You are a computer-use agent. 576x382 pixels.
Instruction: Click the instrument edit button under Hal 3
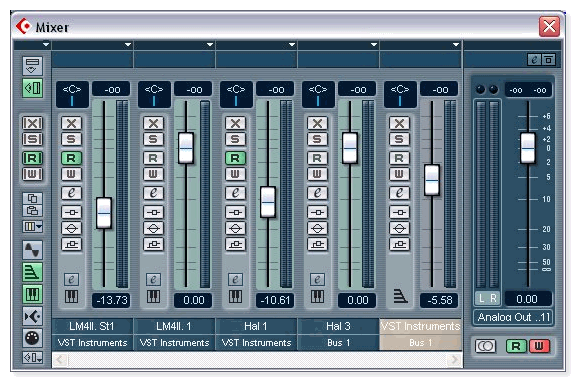coord(317,280)
